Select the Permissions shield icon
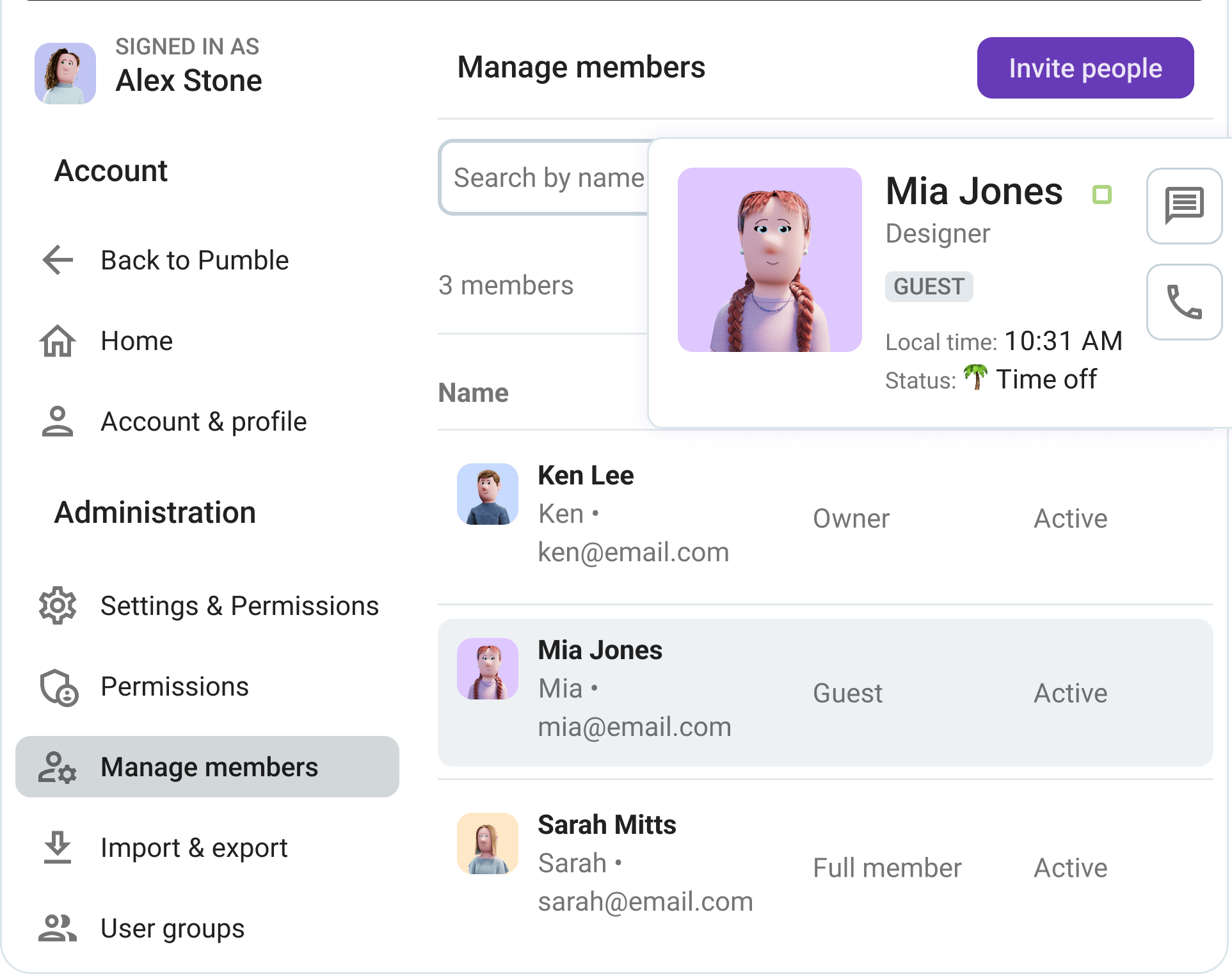 [x=58, y=687]
